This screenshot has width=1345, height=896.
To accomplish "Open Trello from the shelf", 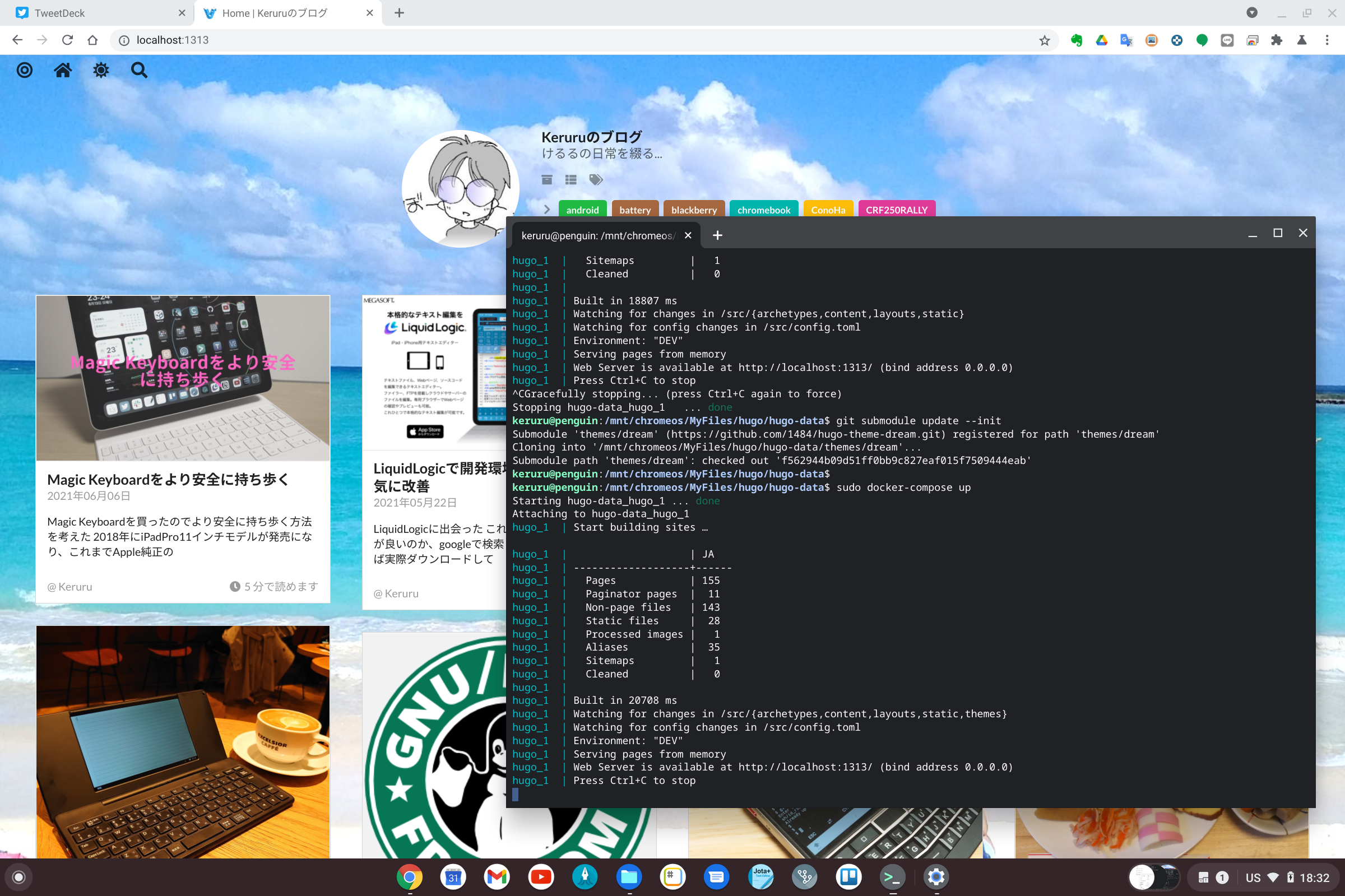I will tap(848, 876).
